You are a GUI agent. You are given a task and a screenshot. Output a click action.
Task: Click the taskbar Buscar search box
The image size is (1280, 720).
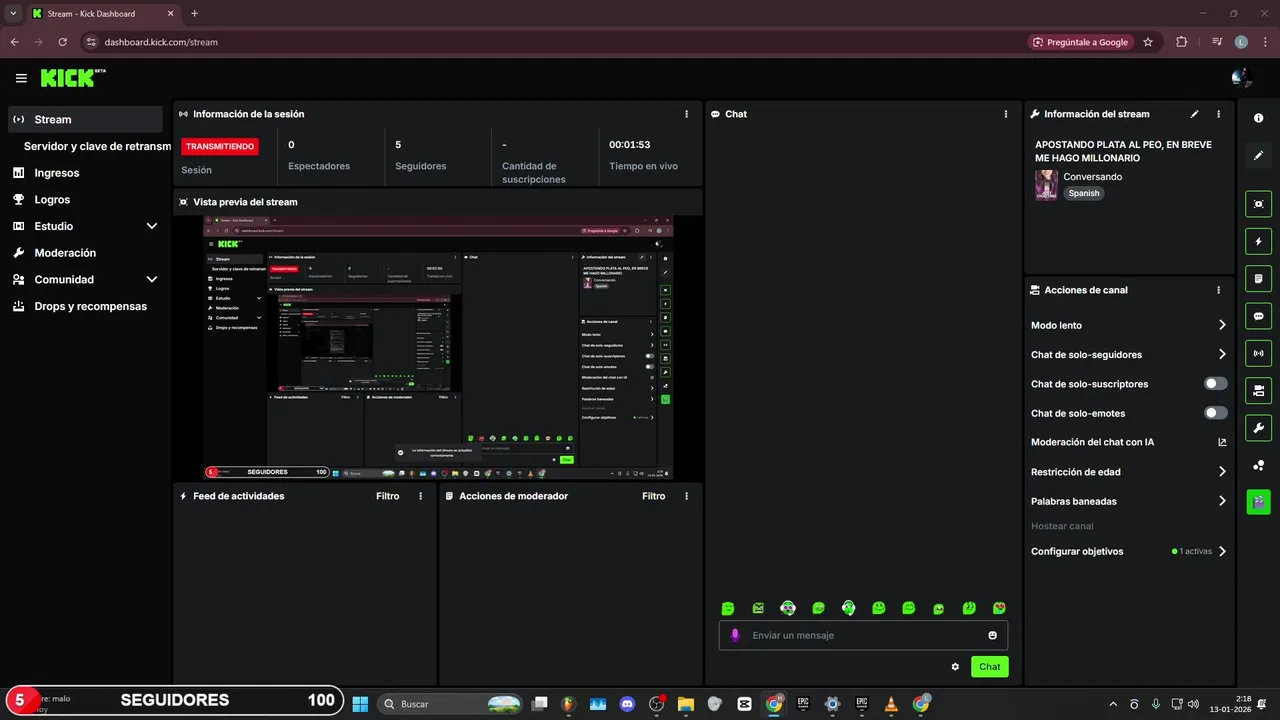450,704
